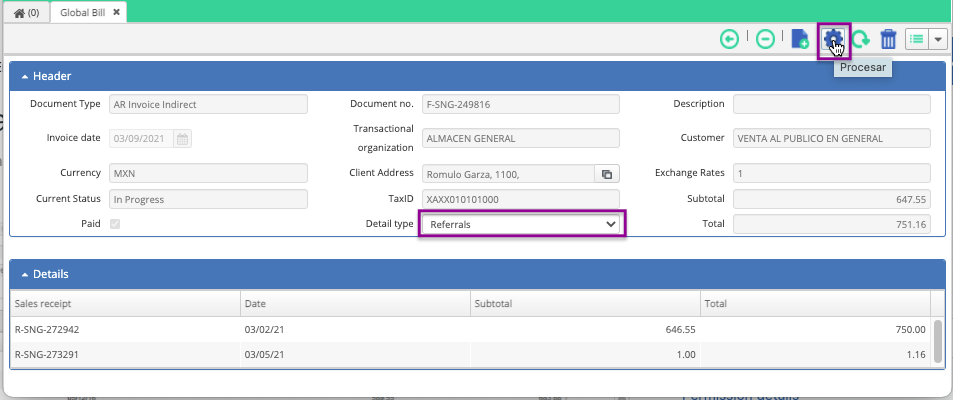
Task: Click the Client Address copy icon
Action: (x=607, y=174)
